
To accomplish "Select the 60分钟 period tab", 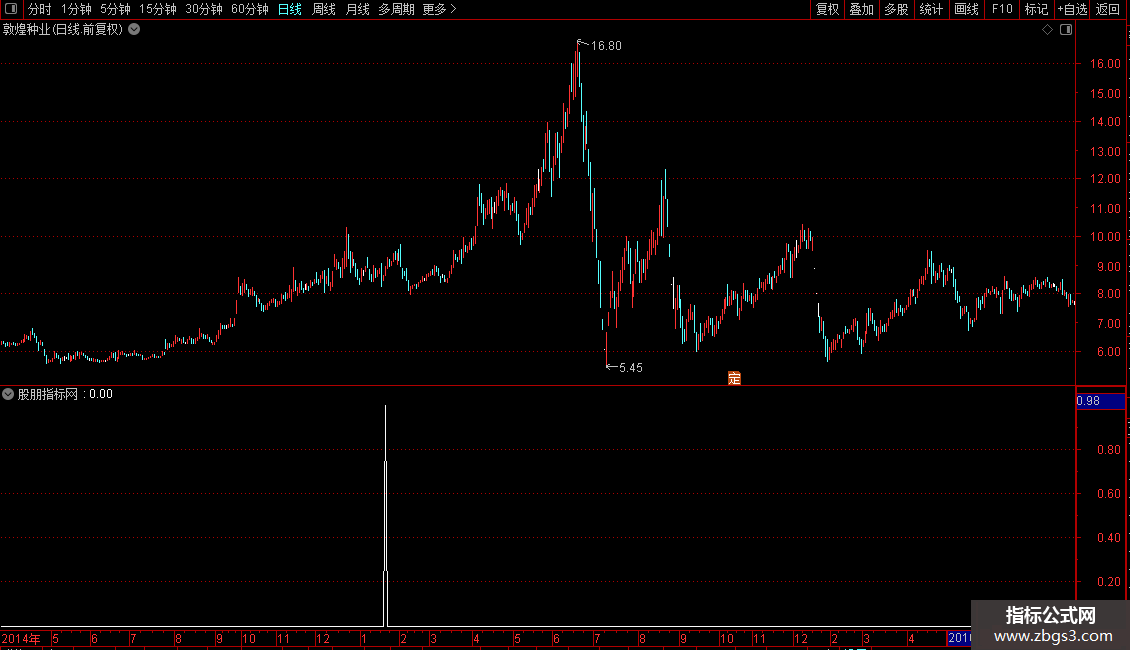I will (249, 9).
